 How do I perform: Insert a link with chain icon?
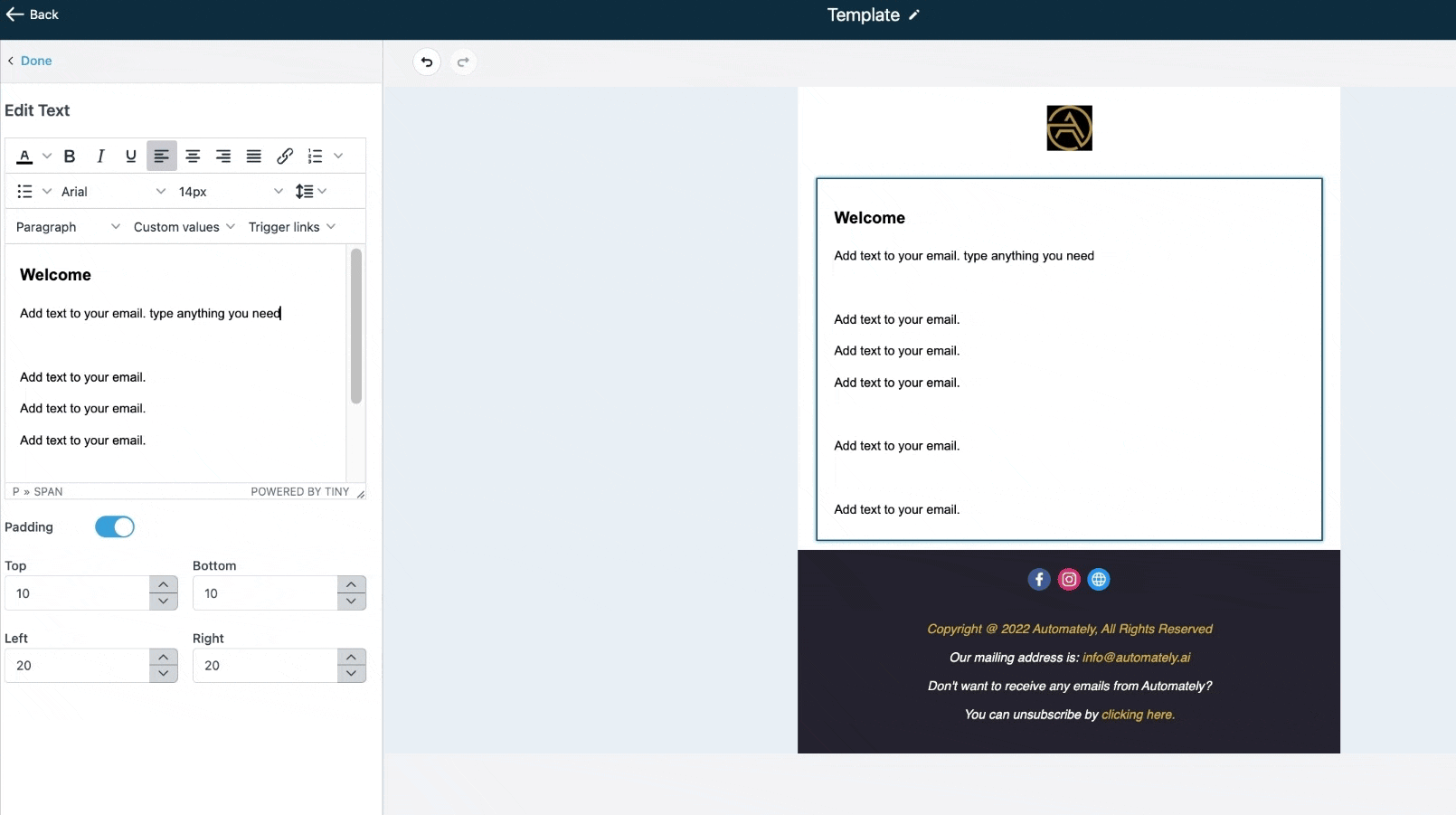pos(285,156)
